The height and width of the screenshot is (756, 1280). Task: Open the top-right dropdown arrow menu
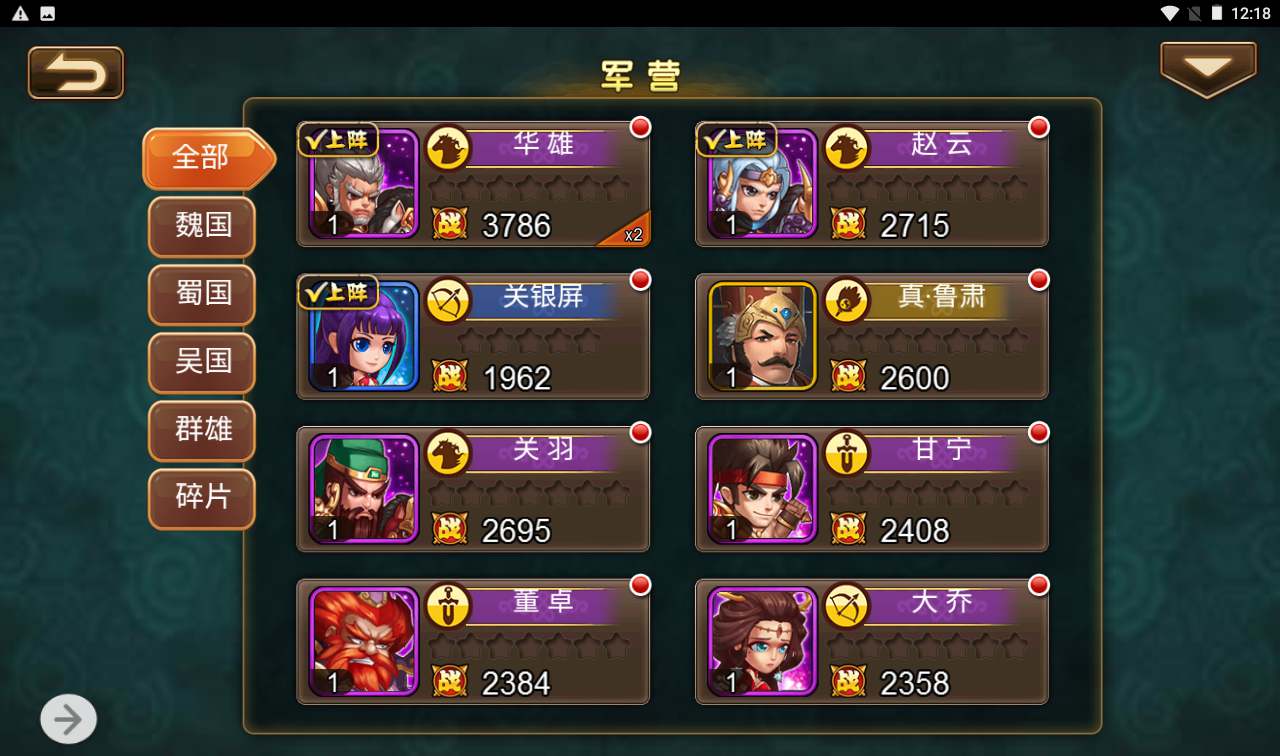(1208, 69)
